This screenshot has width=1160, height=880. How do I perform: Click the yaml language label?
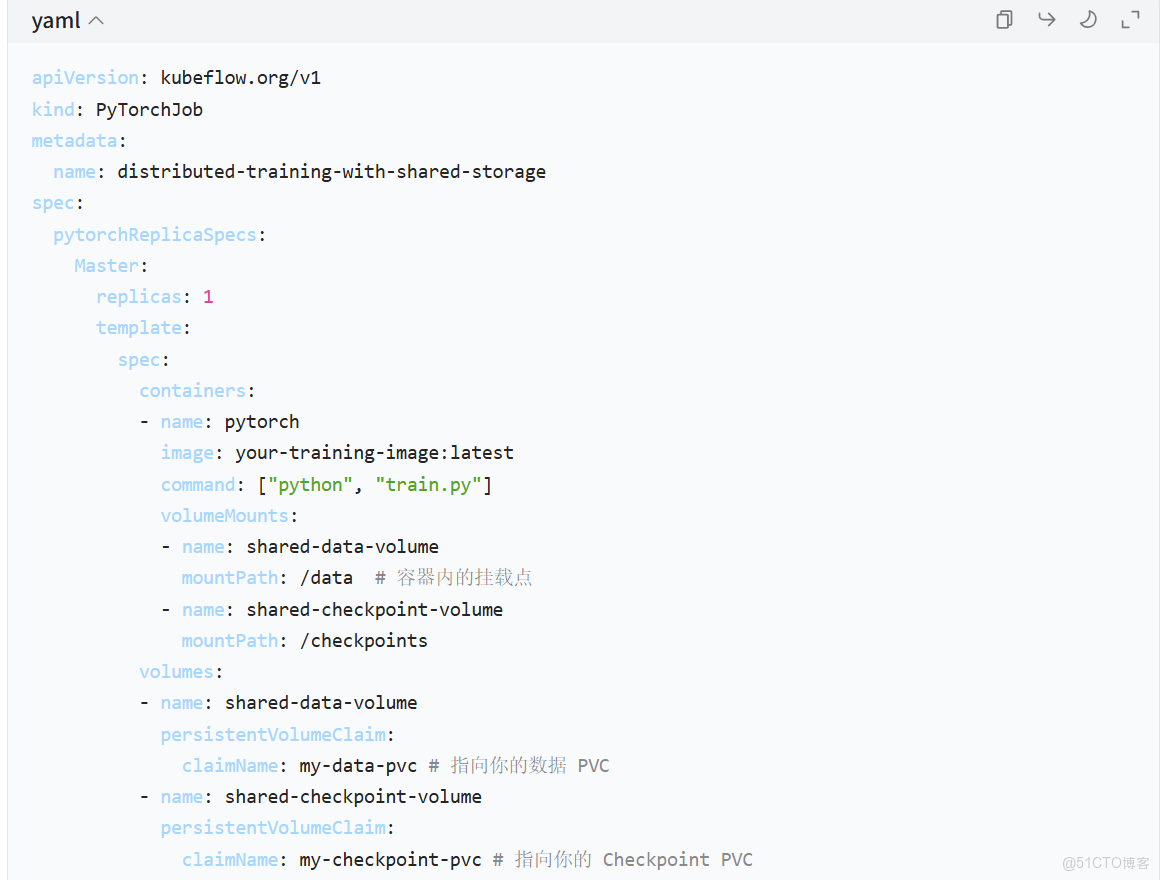55,21
